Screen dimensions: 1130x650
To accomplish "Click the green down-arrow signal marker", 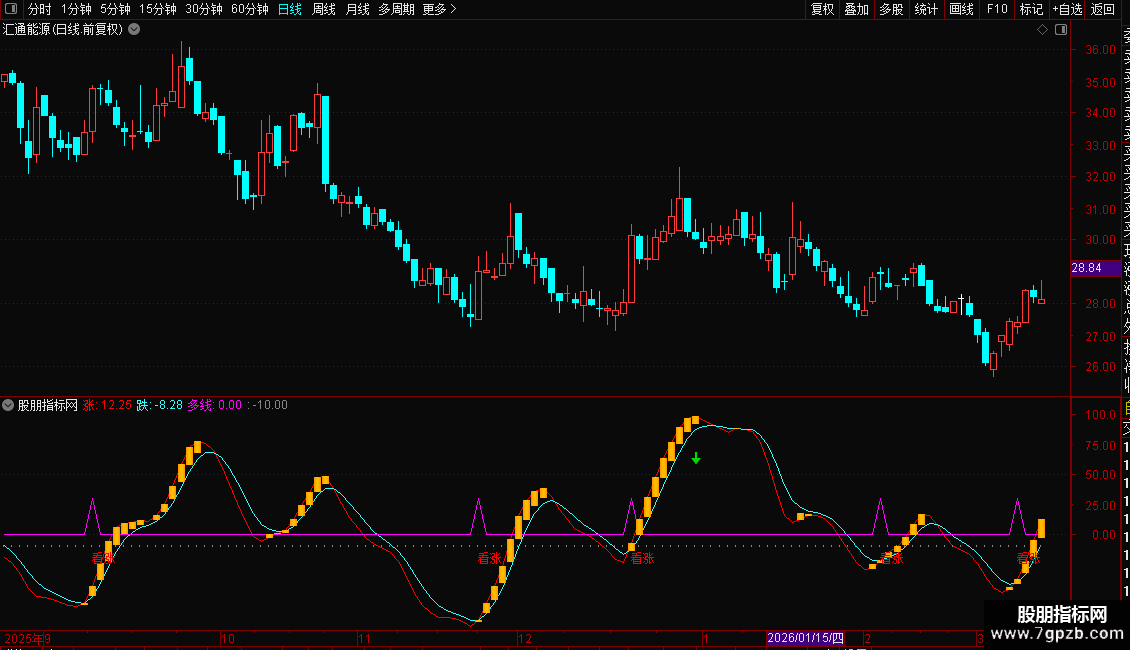I will click(x=695, y=458).
